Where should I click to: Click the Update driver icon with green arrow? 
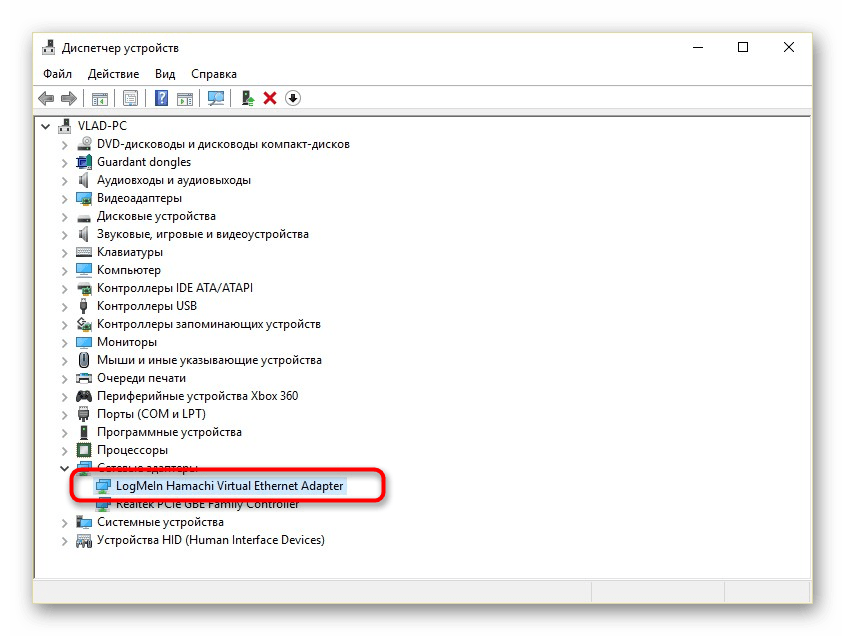pyautogui.click(x=248, y=98)
